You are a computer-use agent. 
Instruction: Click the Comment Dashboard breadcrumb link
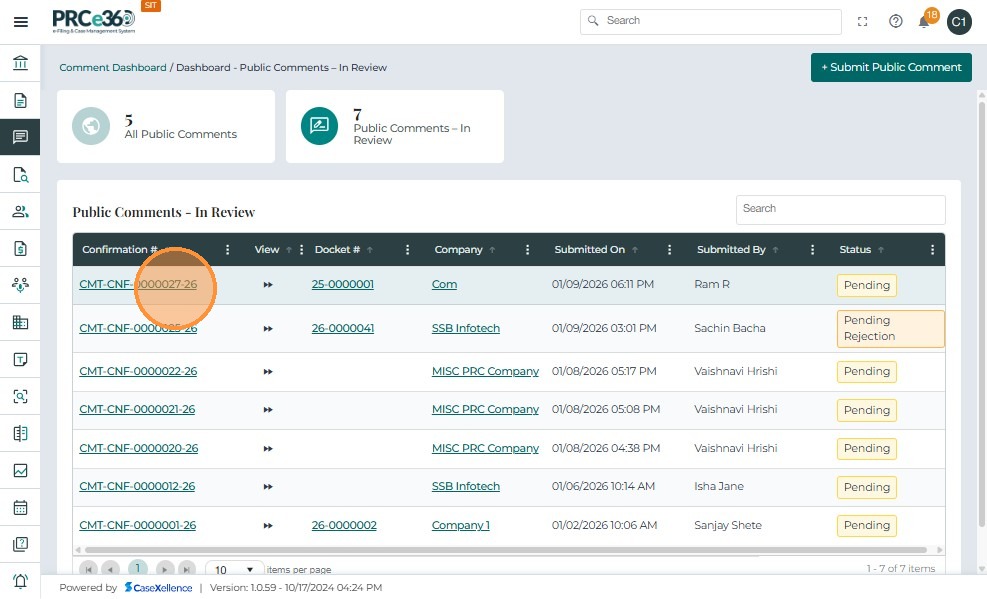coord(113,68)
